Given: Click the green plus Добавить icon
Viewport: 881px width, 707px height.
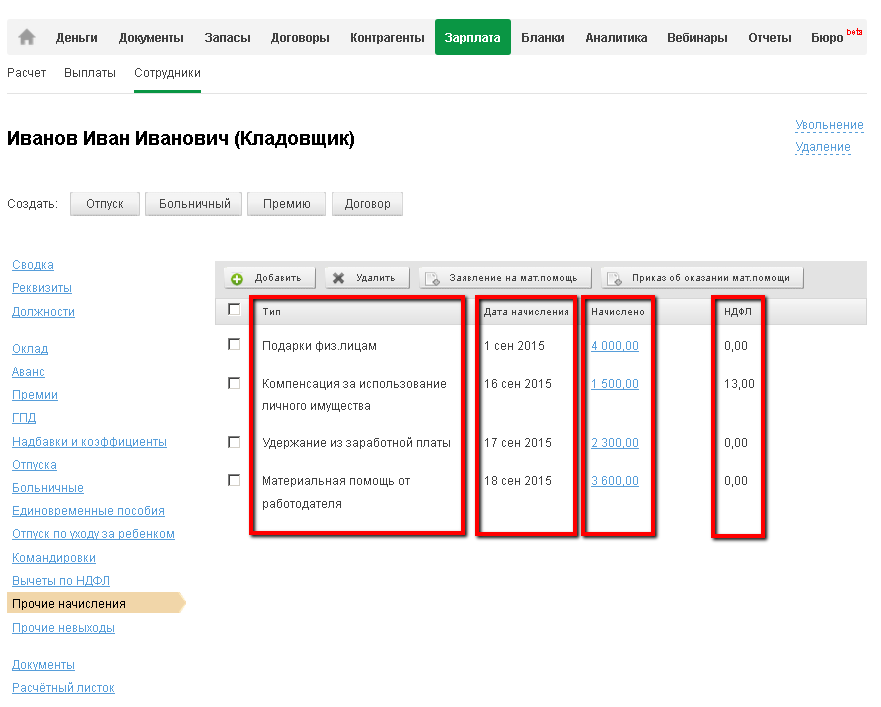Looking at the screenshot, I should (237, 278).
